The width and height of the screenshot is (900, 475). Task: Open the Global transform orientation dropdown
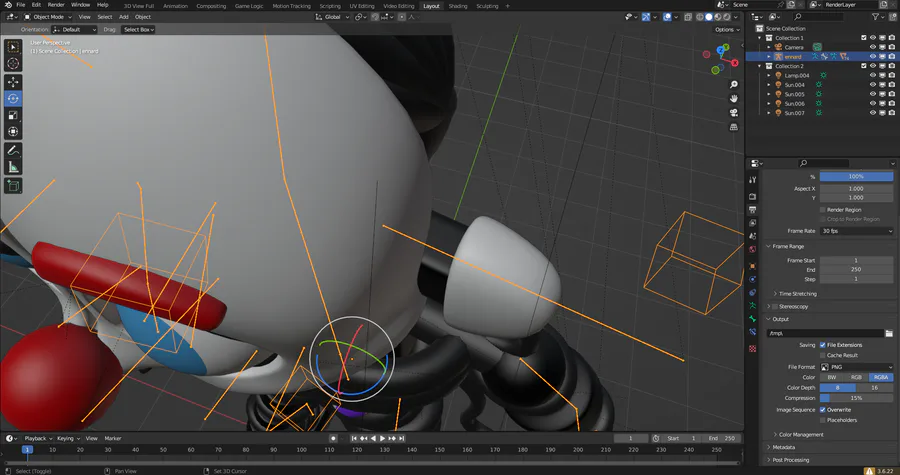pyautogui.click(x=332, y=17)
